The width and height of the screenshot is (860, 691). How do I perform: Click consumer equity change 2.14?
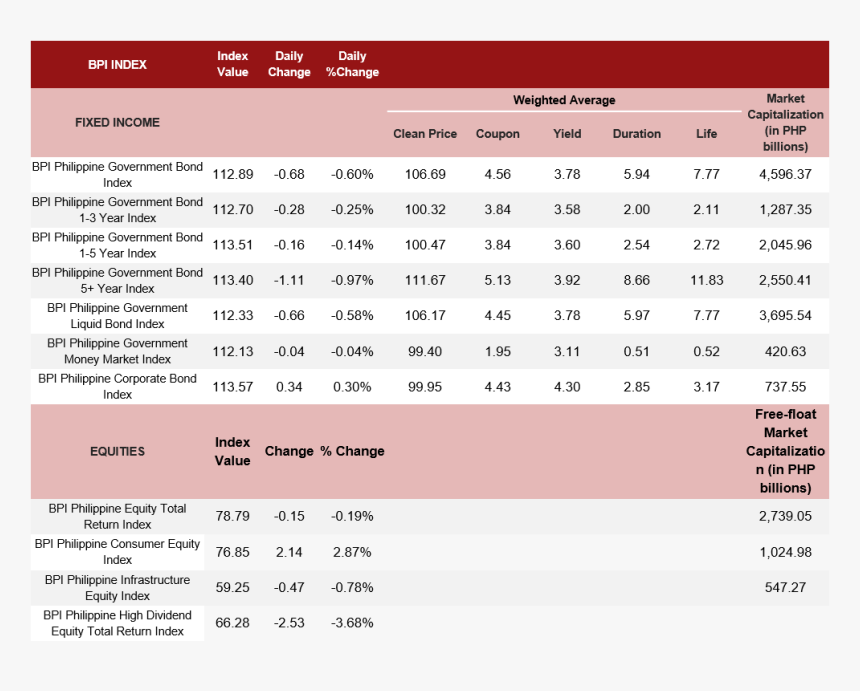click(289, 552)
